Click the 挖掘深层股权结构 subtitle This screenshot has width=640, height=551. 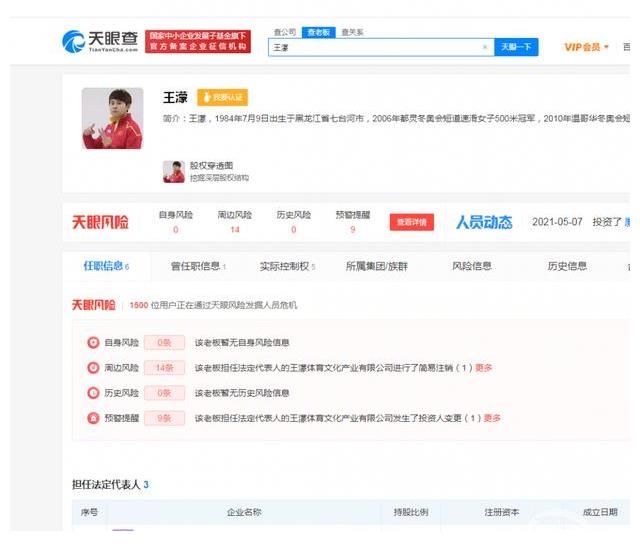219,178
